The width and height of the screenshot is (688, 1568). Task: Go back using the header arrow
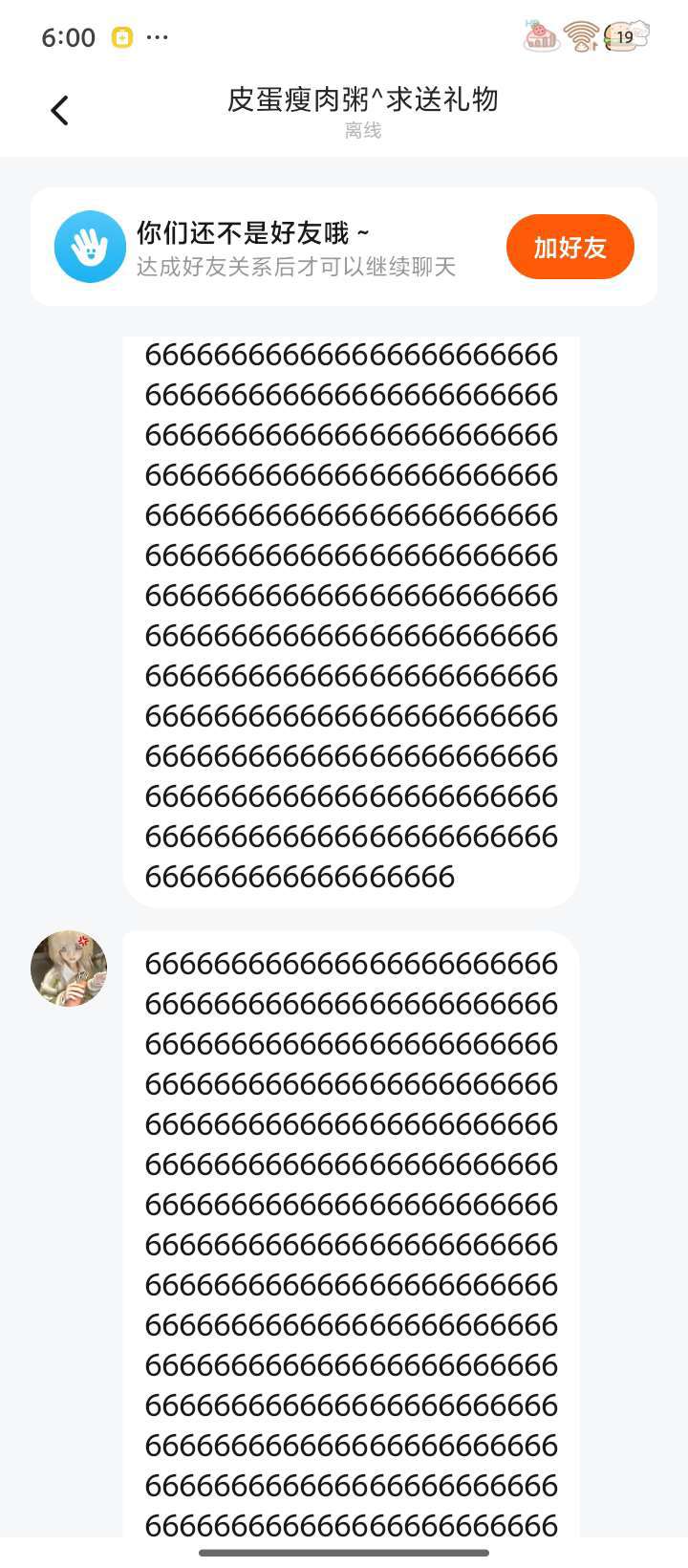click(59, 110)
